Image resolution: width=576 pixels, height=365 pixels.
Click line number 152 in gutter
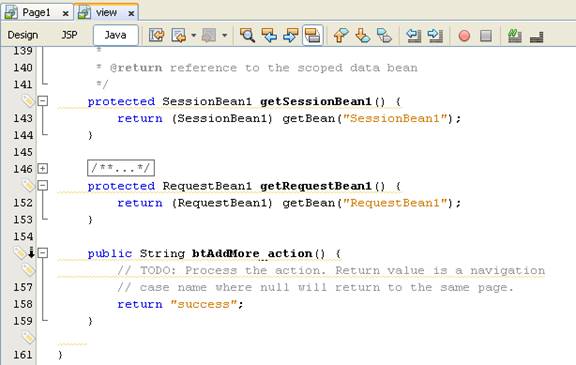(23, 203)
